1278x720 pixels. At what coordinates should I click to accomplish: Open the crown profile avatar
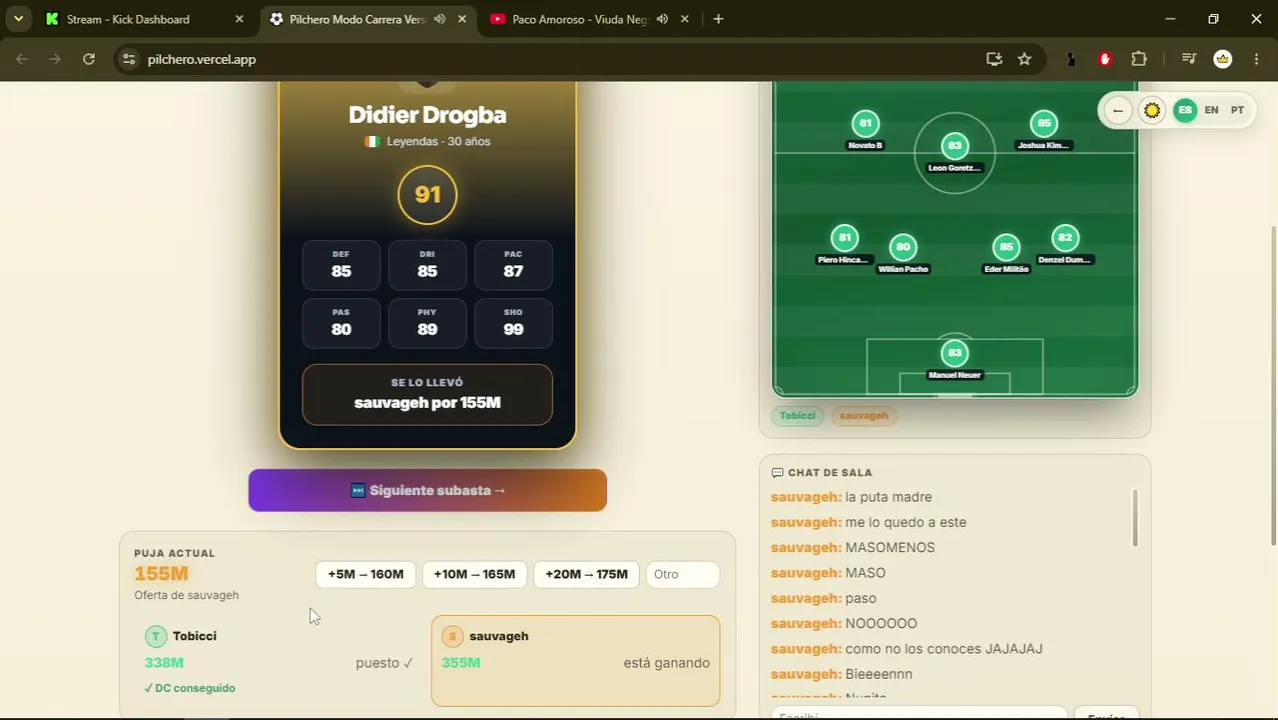(1222, 59)
